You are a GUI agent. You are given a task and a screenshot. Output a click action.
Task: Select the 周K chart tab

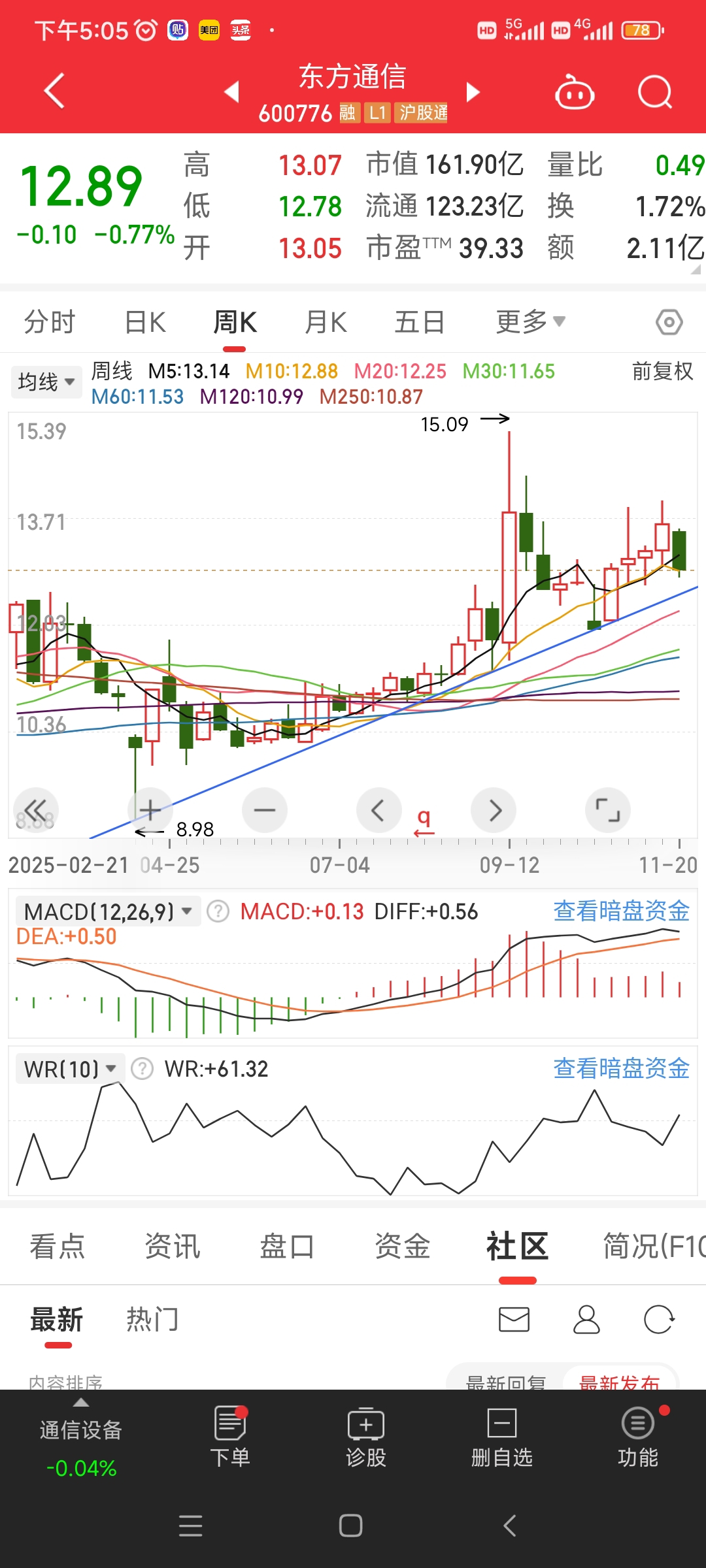pos(235,322)
